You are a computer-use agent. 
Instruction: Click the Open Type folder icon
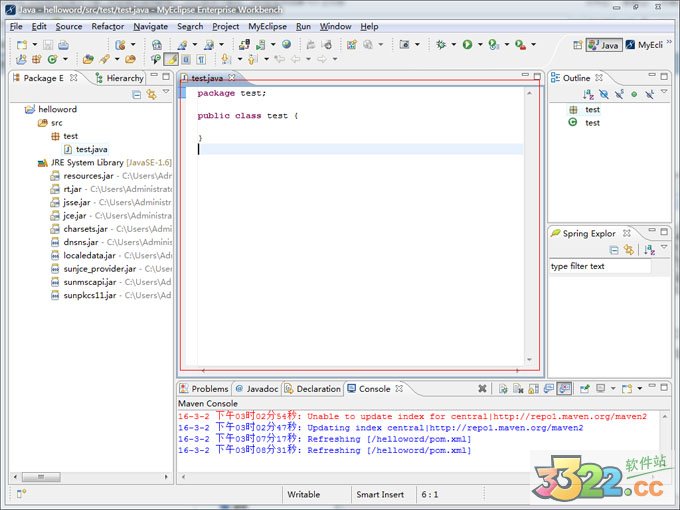(x=88, y=59)
